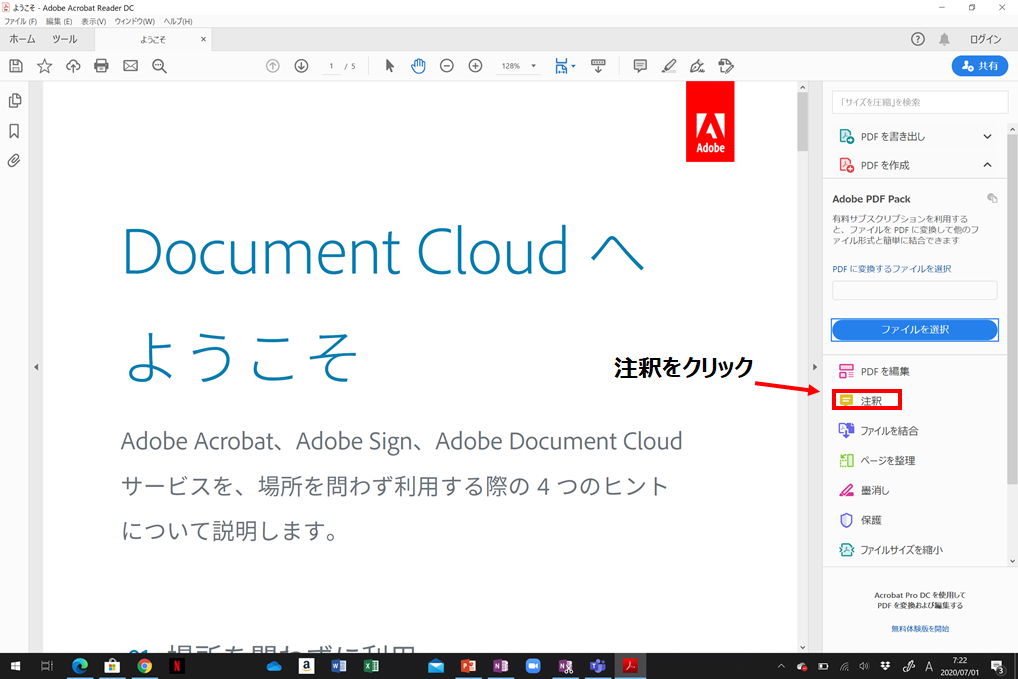Click the scroll mode toolbar icon
The height and width of the screenshot is (679, 1018).
598,66
